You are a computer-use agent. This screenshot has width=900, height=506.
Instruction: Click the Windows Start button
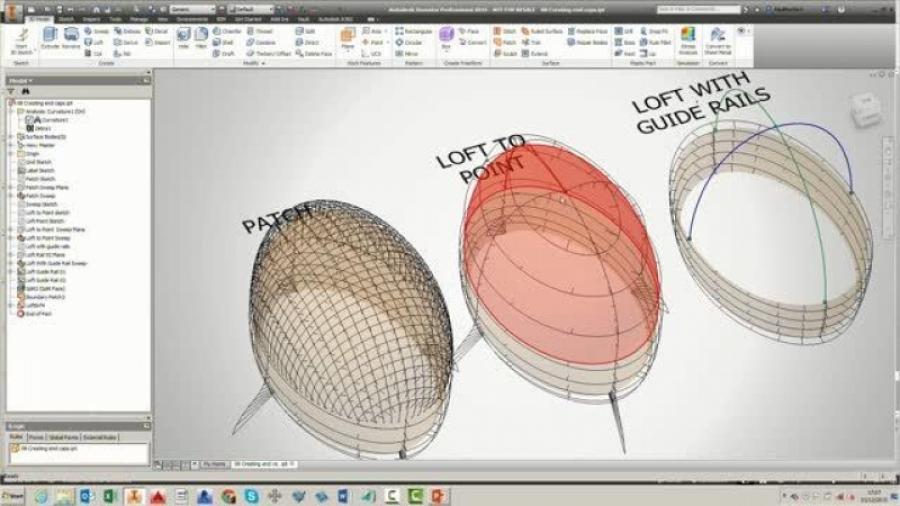13,496
